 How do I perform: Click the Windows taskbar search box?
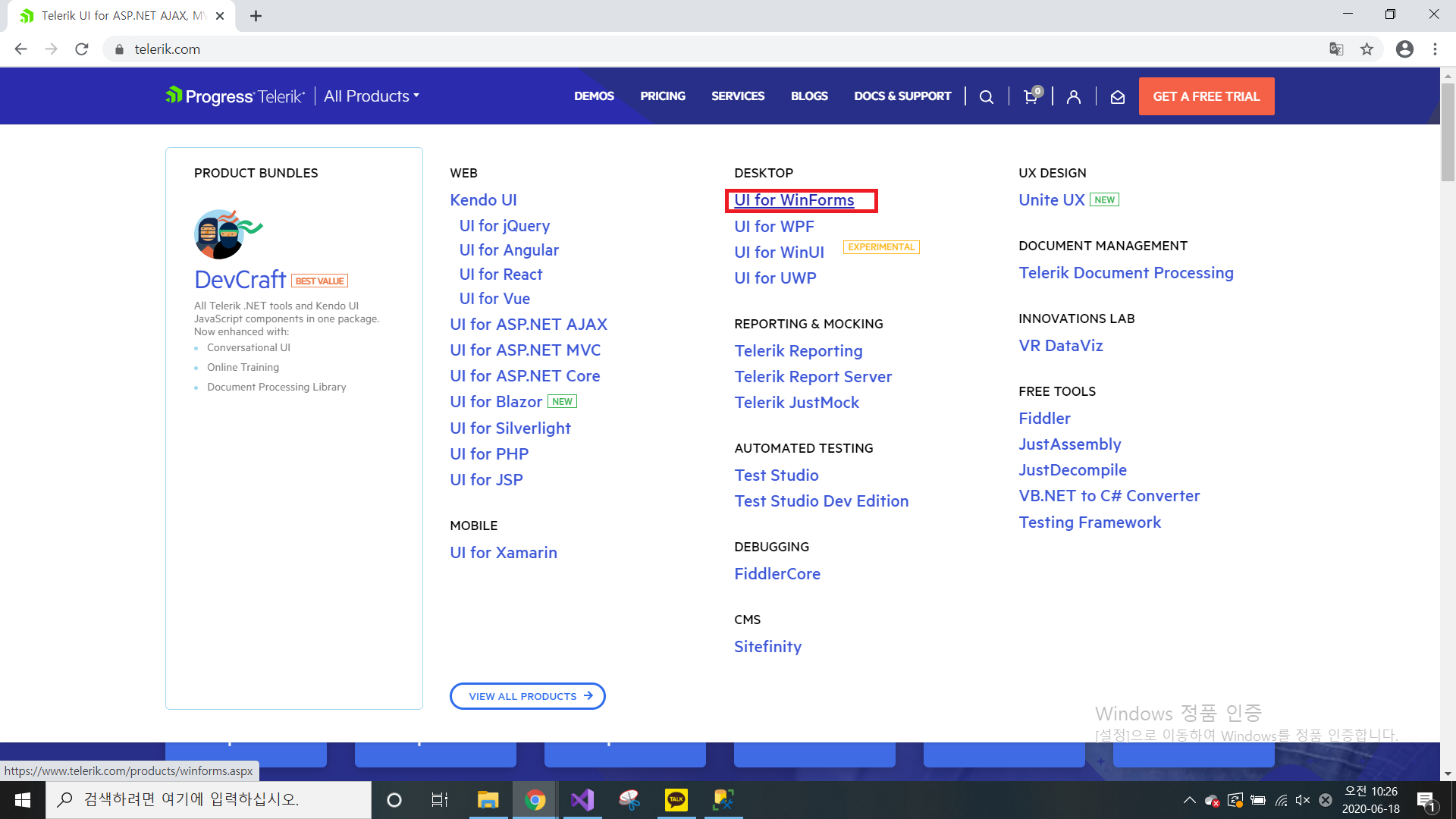(x=209, y=799)
